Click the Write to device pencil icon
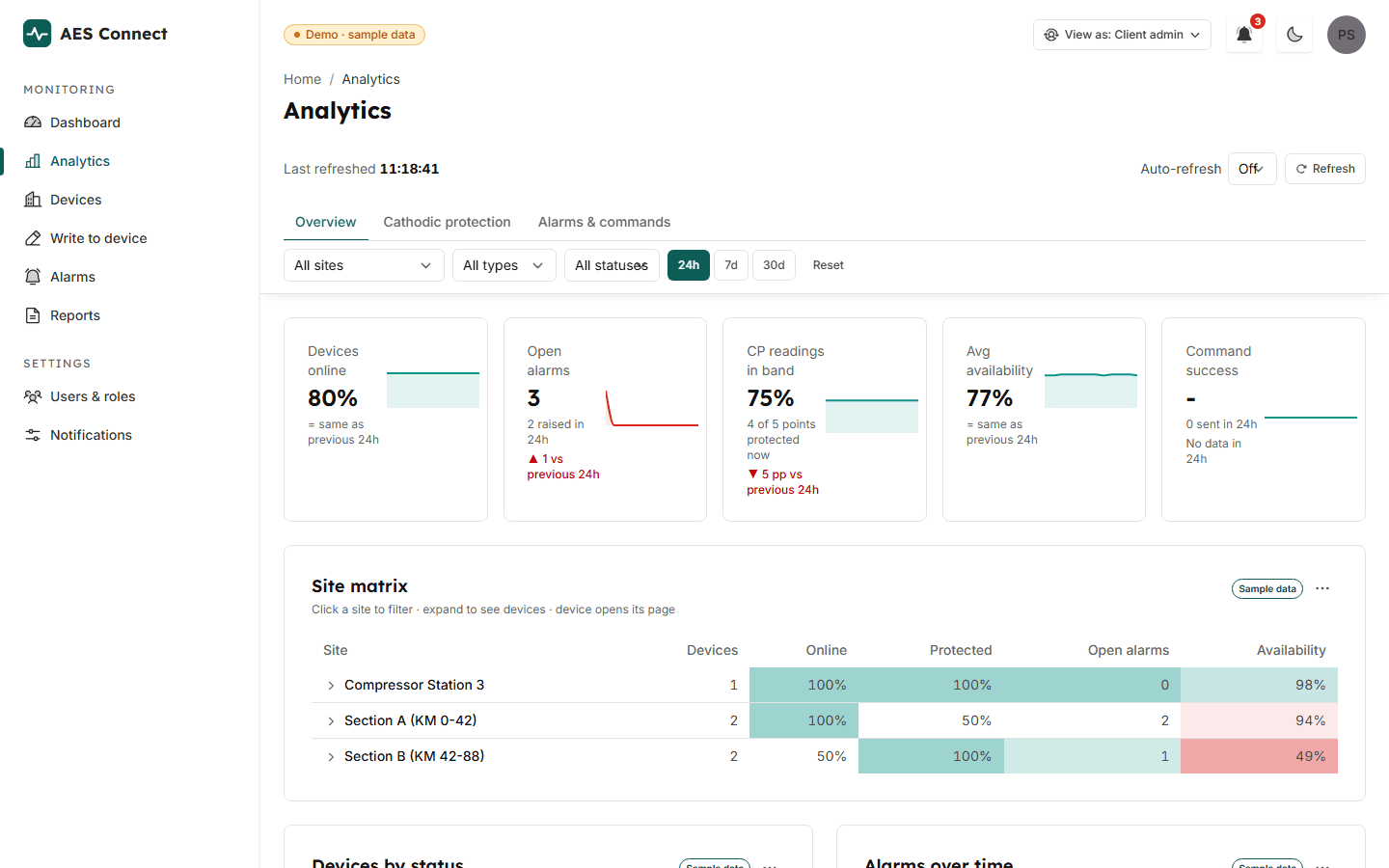 click(33, 238)
